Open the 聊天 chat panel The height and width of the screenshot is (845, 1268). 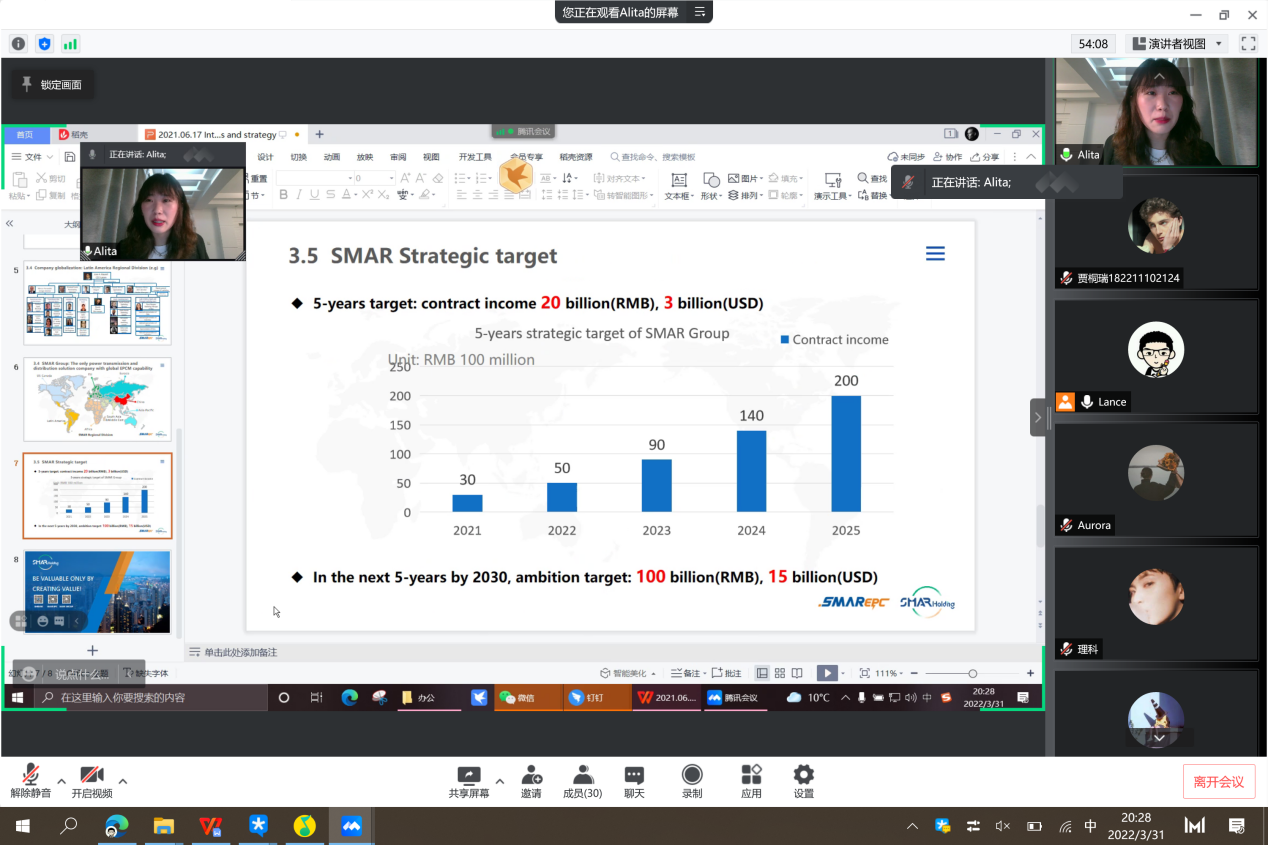(x=634, y=781)
